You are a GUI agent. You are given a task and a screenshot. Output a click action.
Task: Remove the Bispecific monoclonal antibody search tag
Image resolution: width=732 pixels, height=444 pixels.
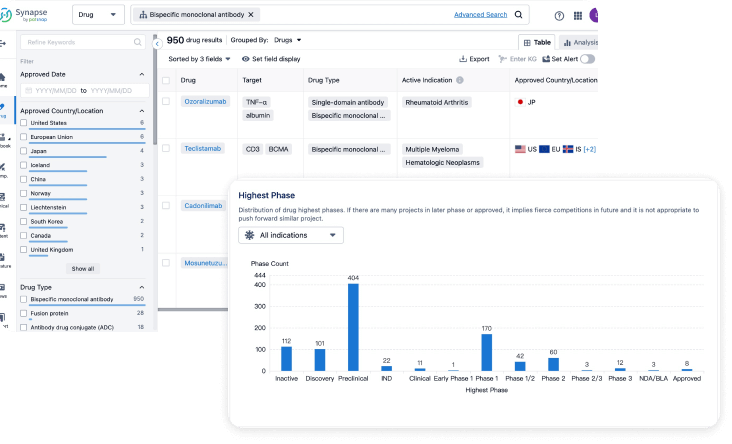251,15
